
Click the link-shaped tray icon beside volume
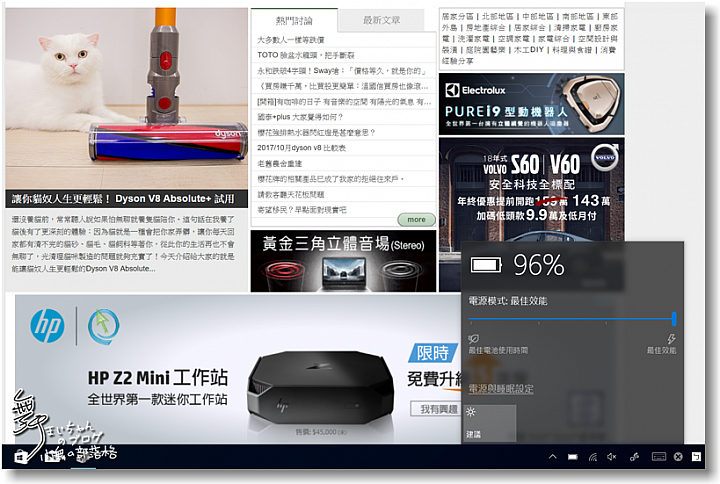coord(634,456)
